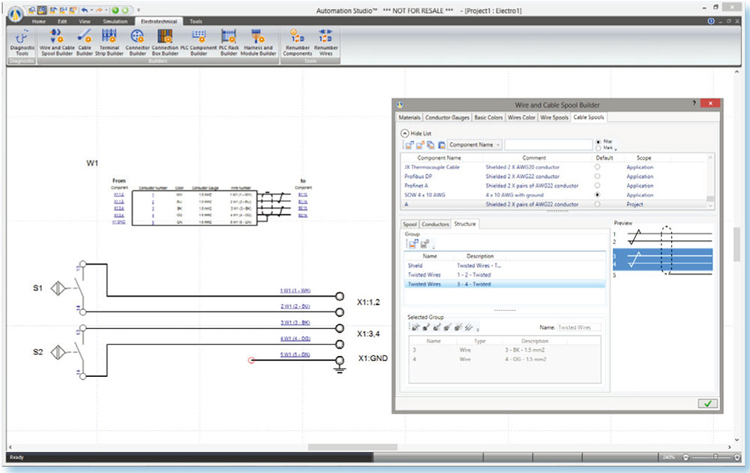Select Twisted Wires 1 - 2 group row
The height and width of the screenshot is (473, 750).
coord(505,275)
